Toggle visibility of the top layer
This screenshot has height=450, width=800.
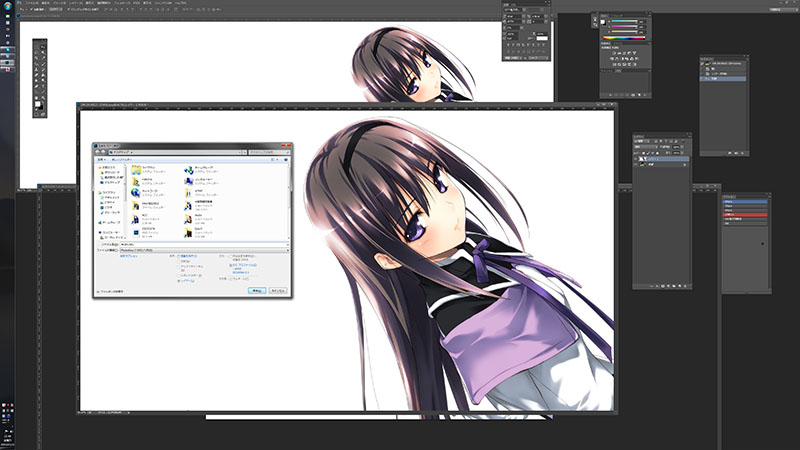636,159
